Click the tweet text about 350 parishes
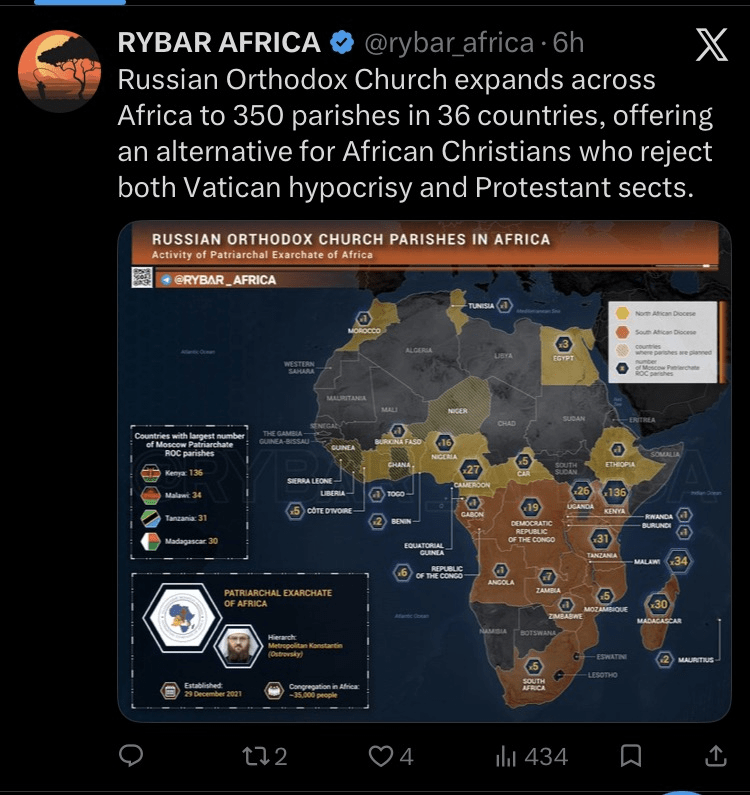750x795 pixels. click(415, 133)
